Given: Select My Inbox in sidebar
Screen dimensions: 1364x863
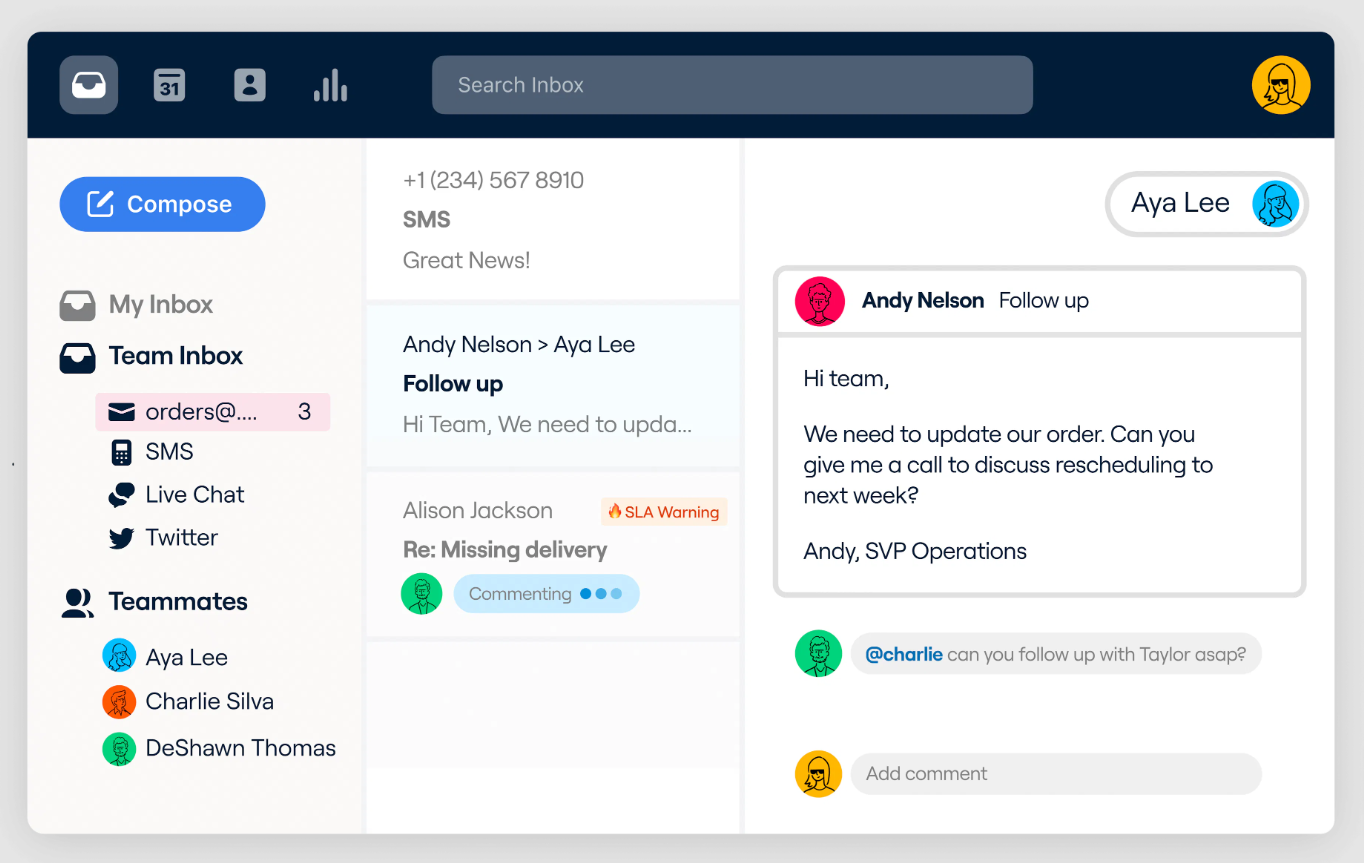Looking at the screenshot, I should 160,304.
